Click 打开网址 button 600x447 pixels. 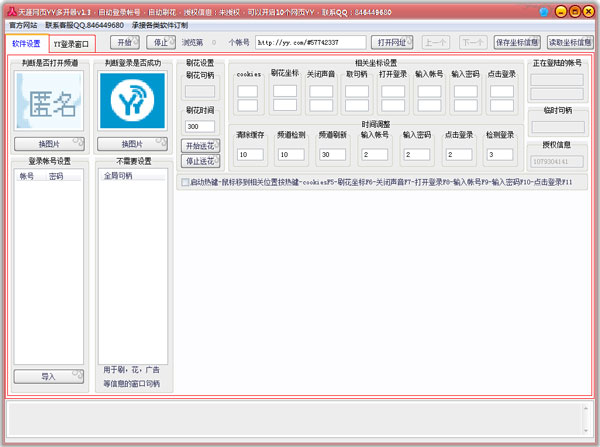(x=392, y=42)
